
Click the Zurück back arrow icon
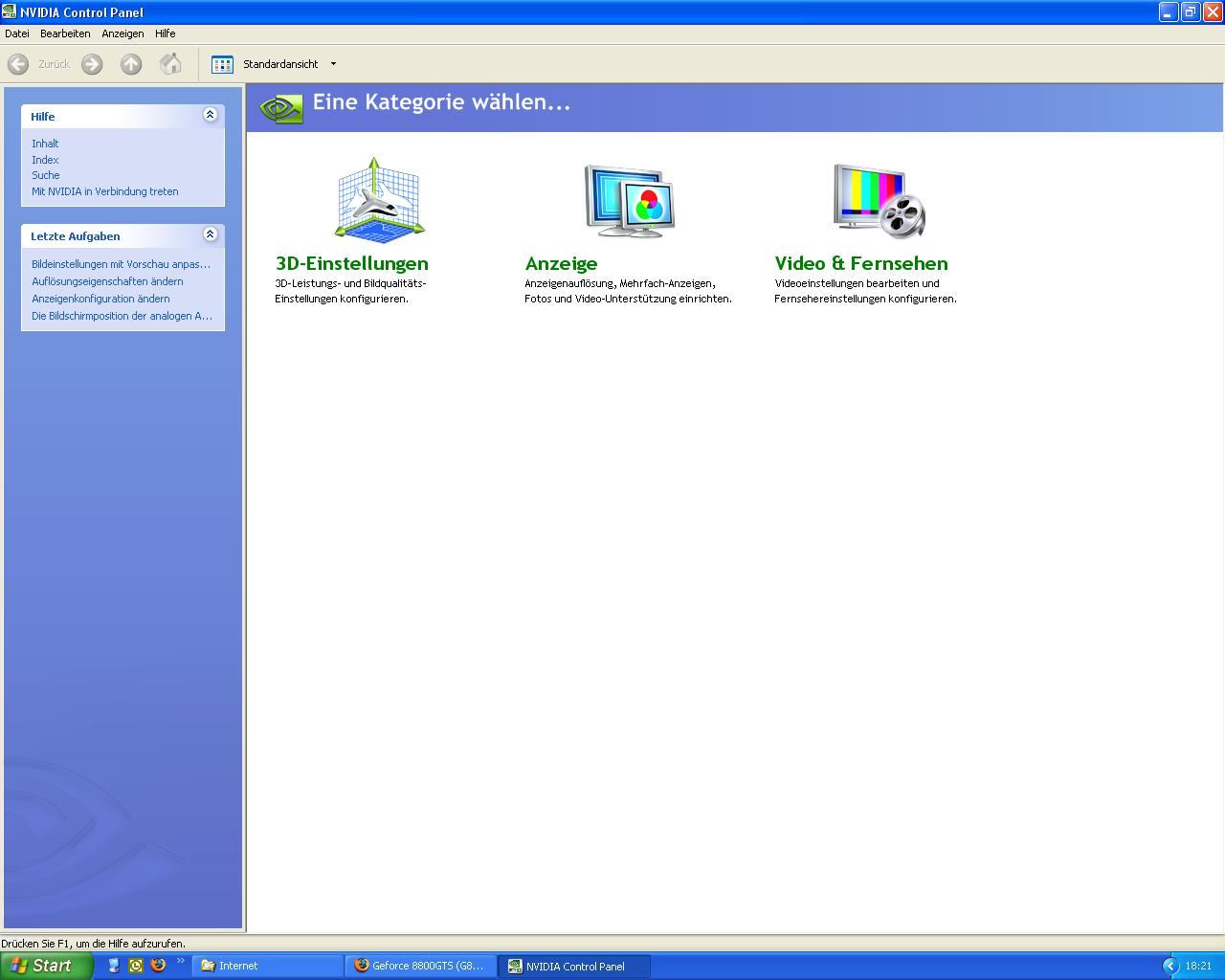click(x=17, y=64)
